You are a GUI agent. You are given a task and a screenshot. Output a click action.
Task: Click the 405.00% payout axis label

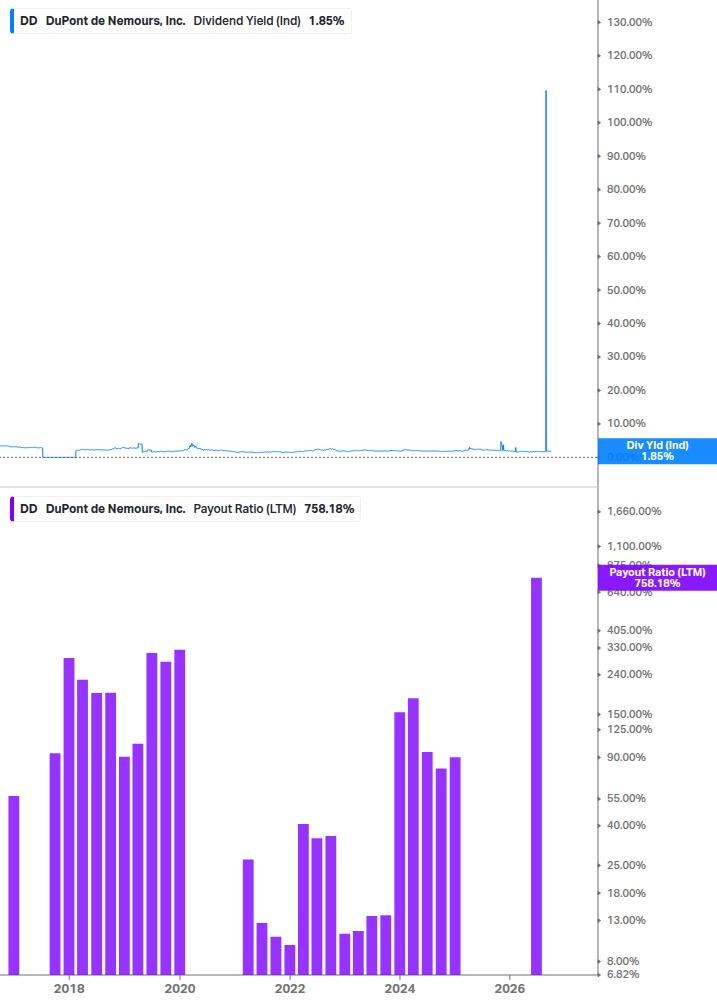pos(629,631)
